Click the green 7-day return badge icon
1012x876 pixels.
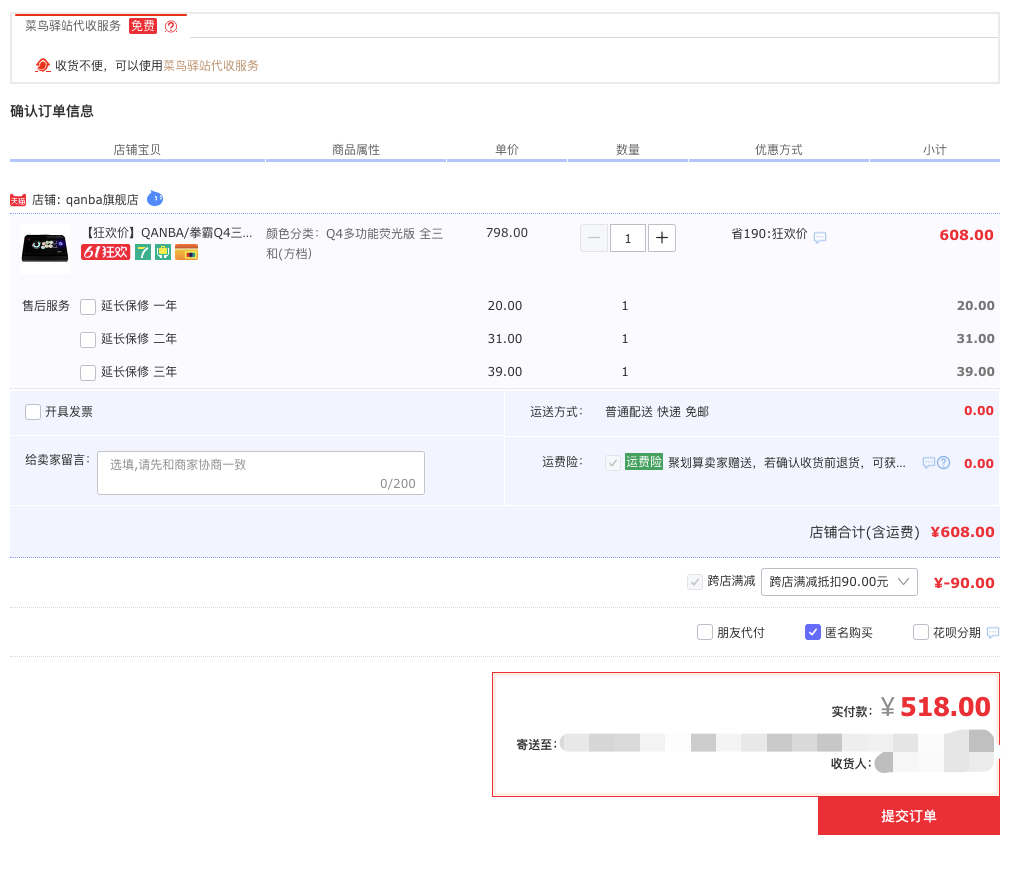coord(143,252)
